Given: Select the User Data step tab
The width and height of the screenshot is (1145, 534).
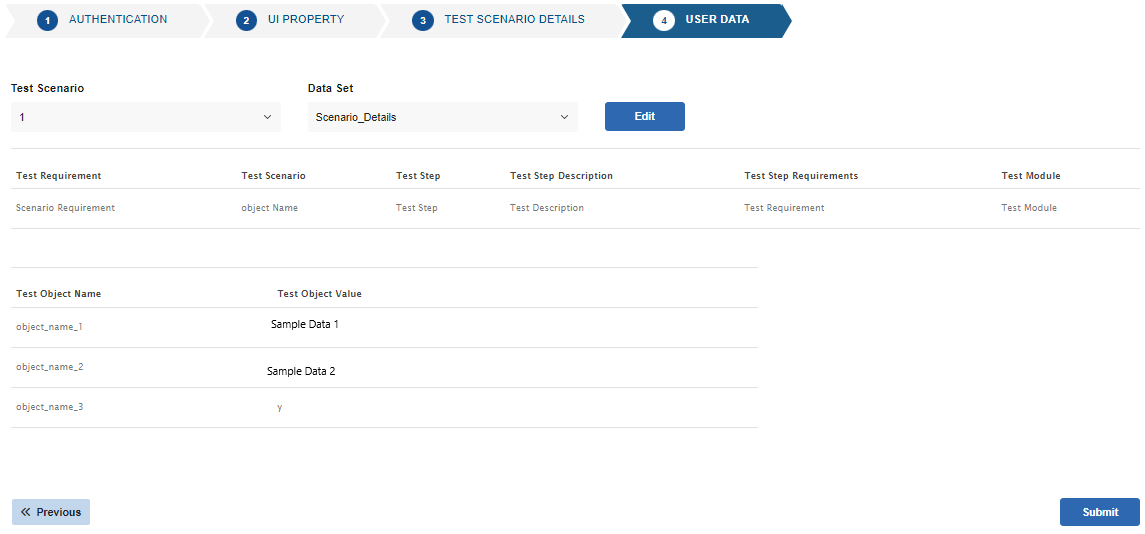Looking at the screenshot, I should 716,20.
